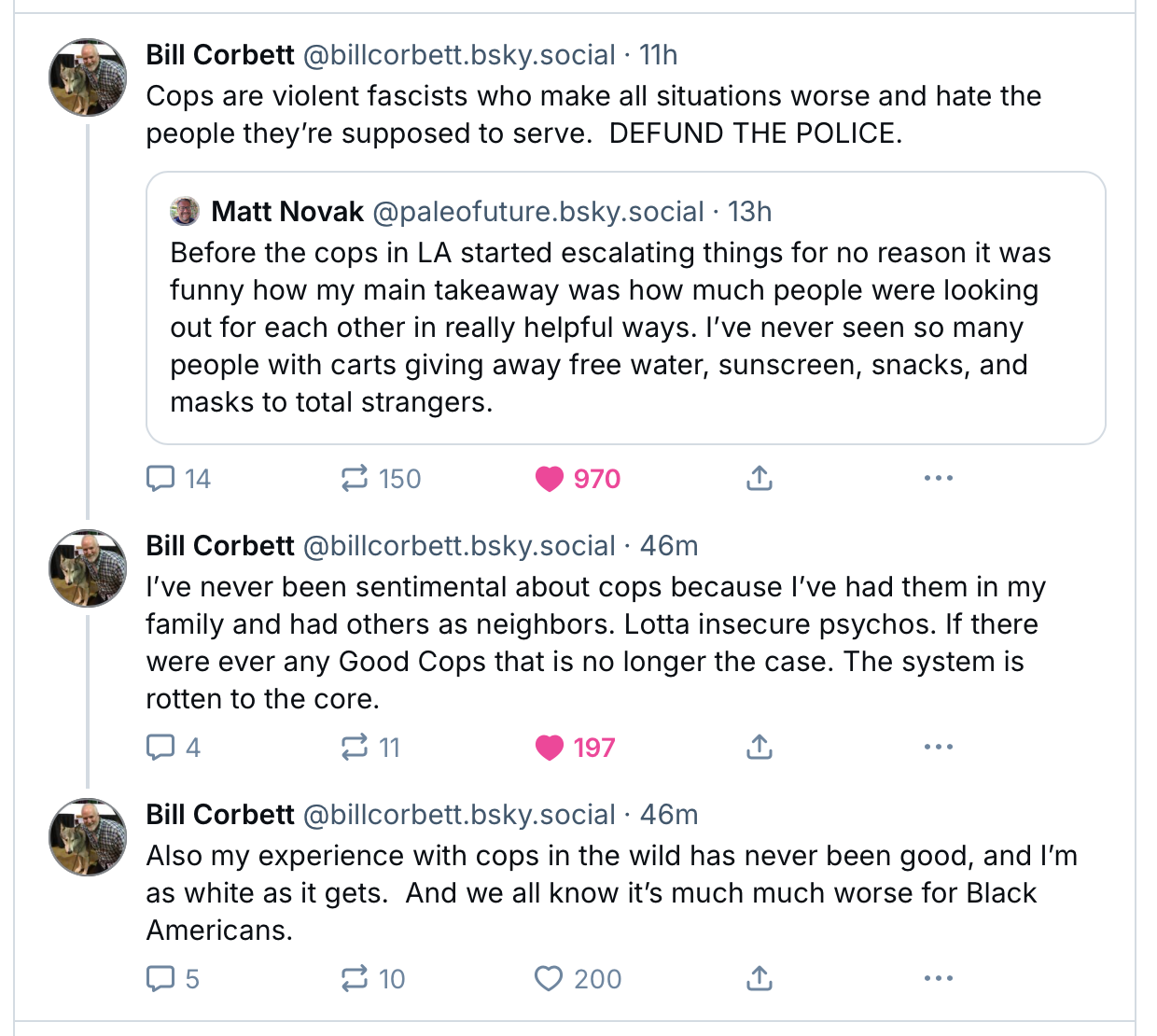Reply to the post with 5 replies

[174, 979]
